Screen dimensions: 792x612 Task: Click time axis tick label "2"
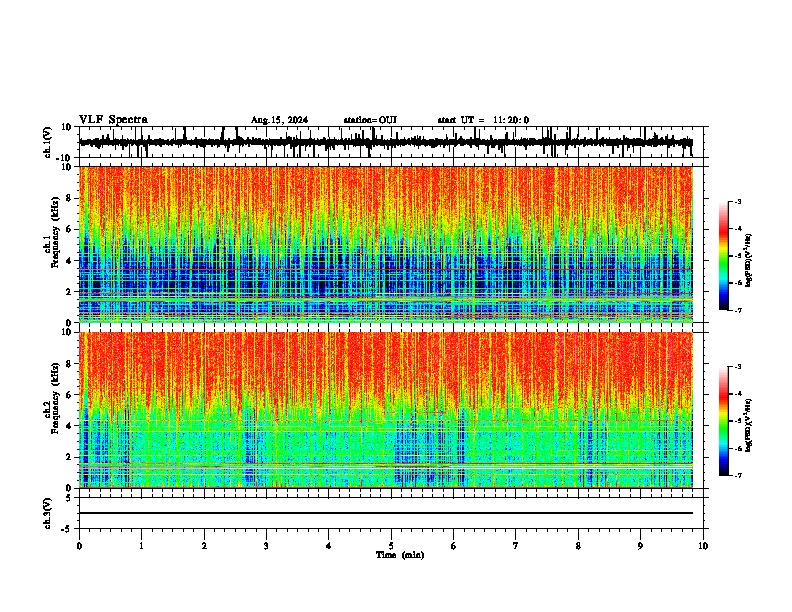[204, 546]
